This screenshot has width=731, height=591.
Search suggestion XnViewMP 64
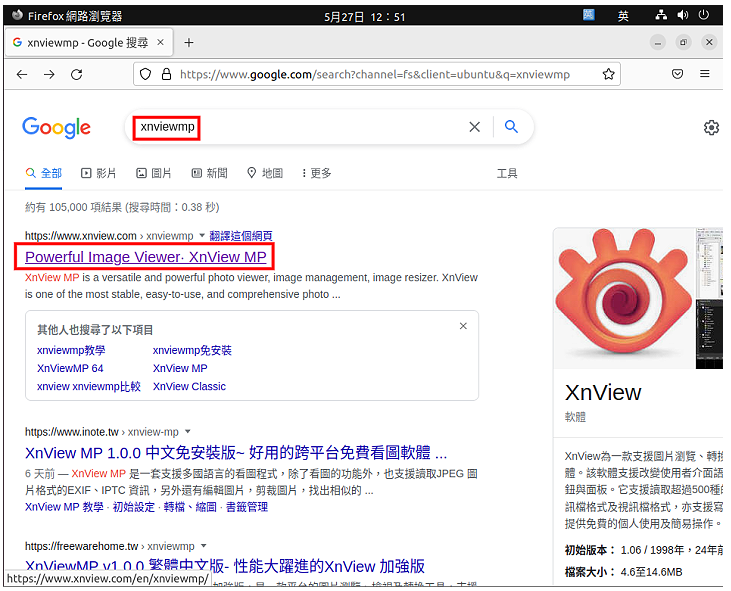[x=70, y=368]
